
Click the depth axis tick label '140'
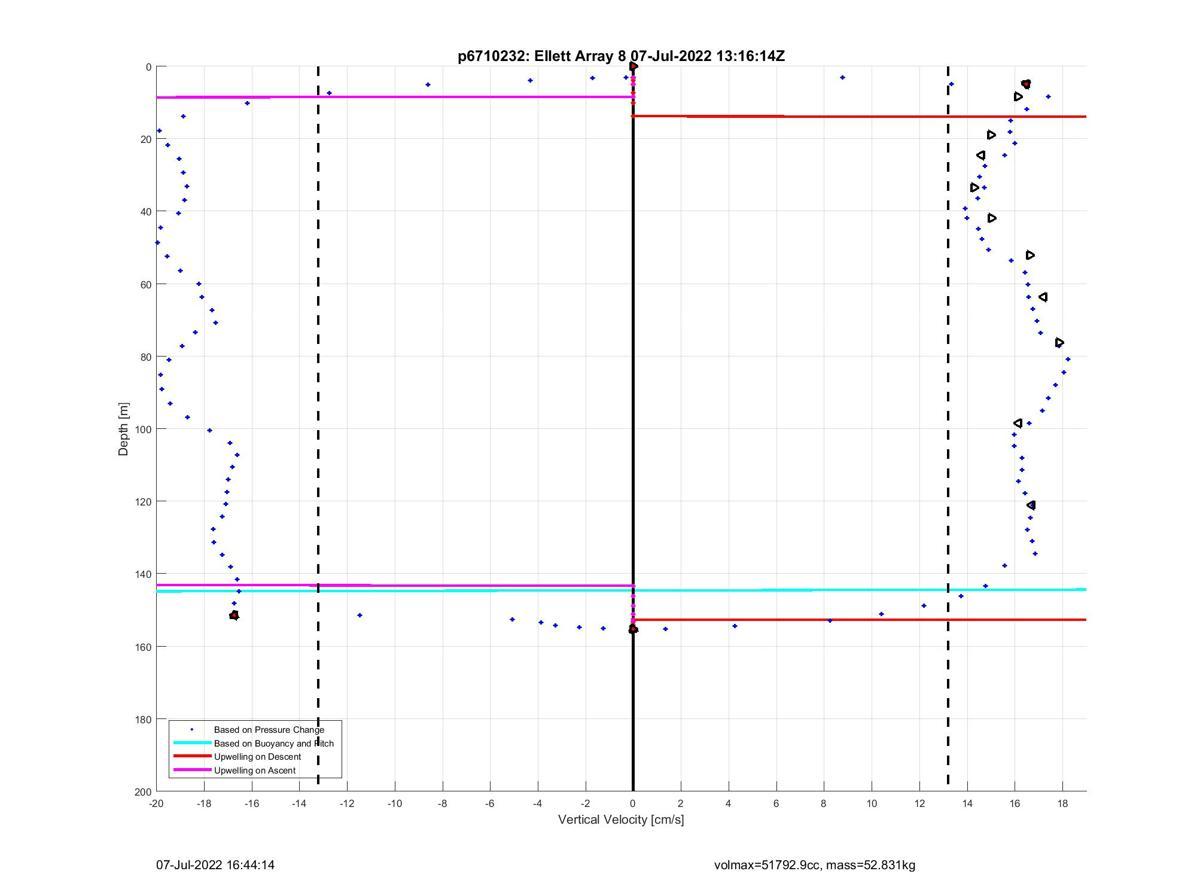click(x=142, y=574)
